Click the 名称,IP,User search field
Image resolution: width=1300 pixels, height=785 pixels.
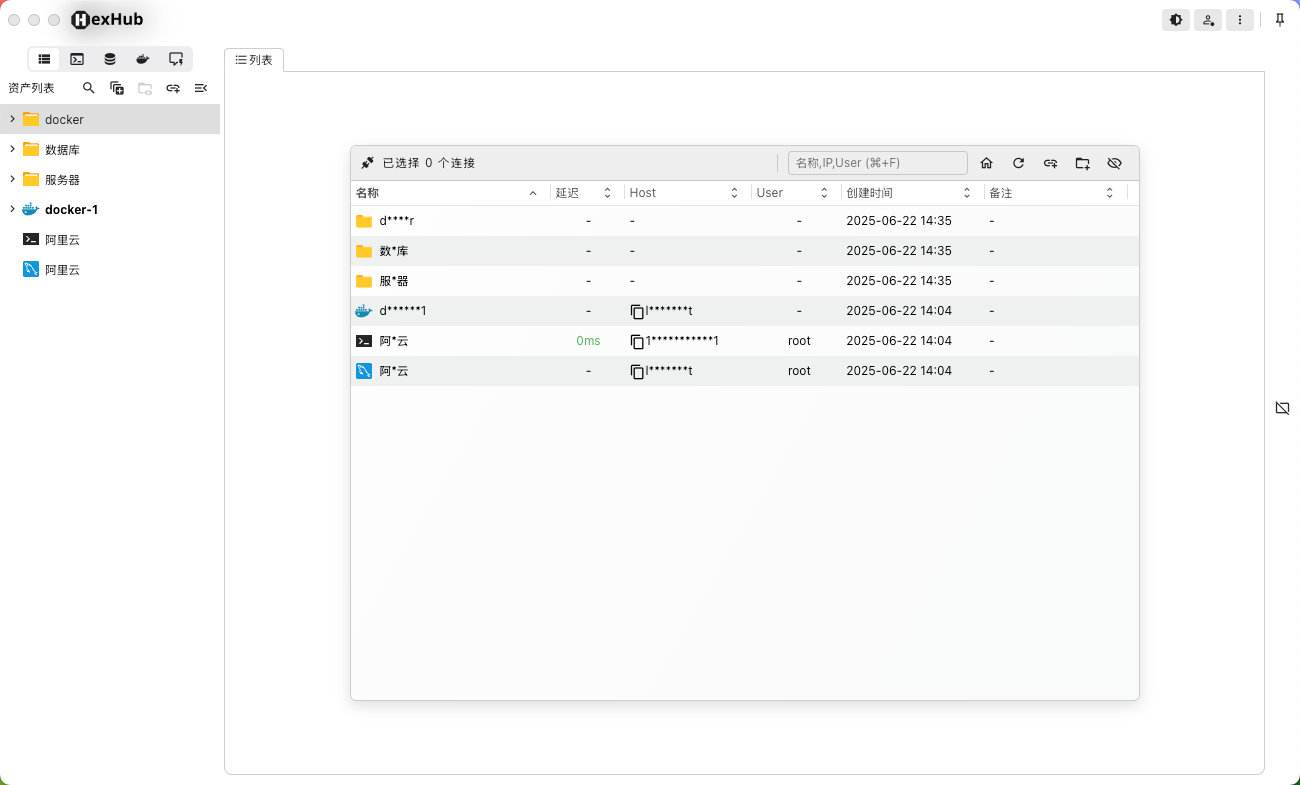coord(877,163)
